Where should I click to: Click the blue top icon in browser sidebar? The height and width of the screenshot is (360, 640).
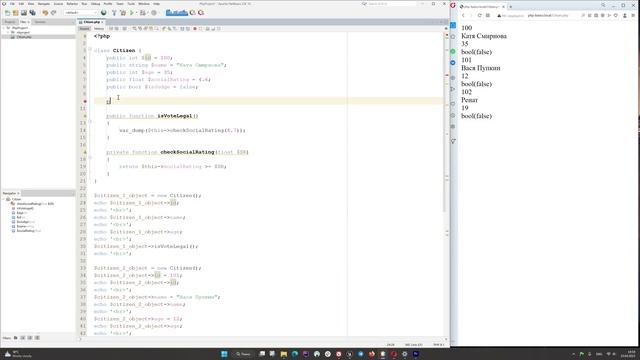[453, 25]
